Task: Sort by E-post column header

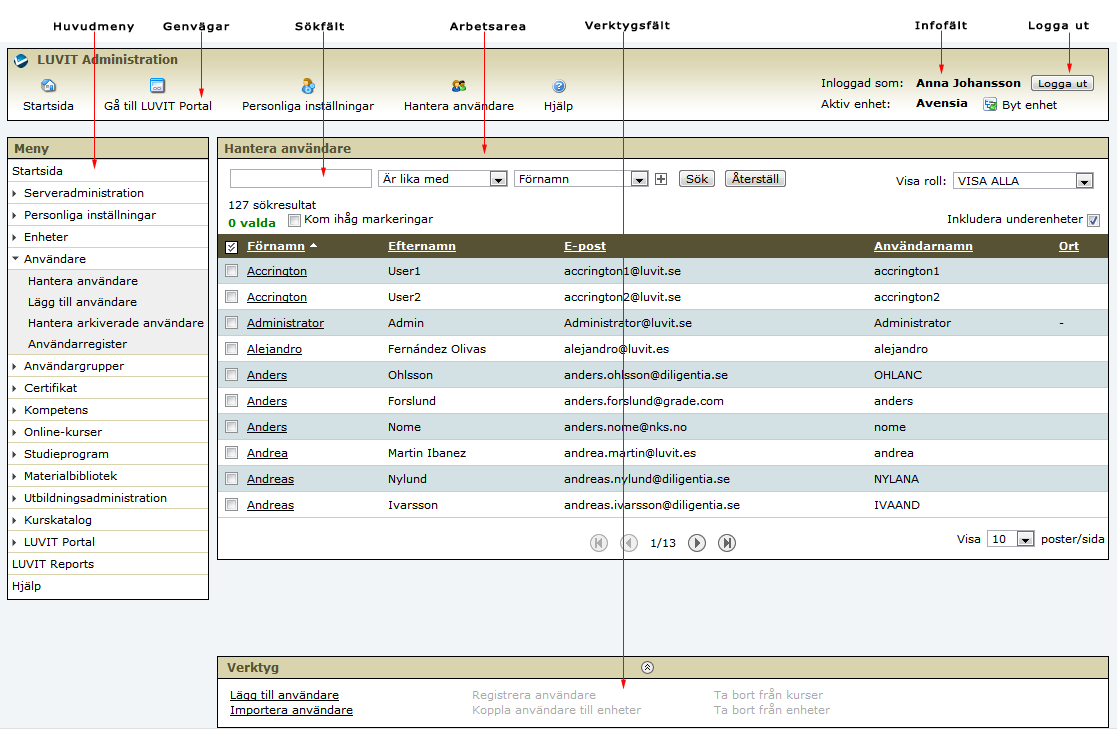Action: [x=585, y=246]
